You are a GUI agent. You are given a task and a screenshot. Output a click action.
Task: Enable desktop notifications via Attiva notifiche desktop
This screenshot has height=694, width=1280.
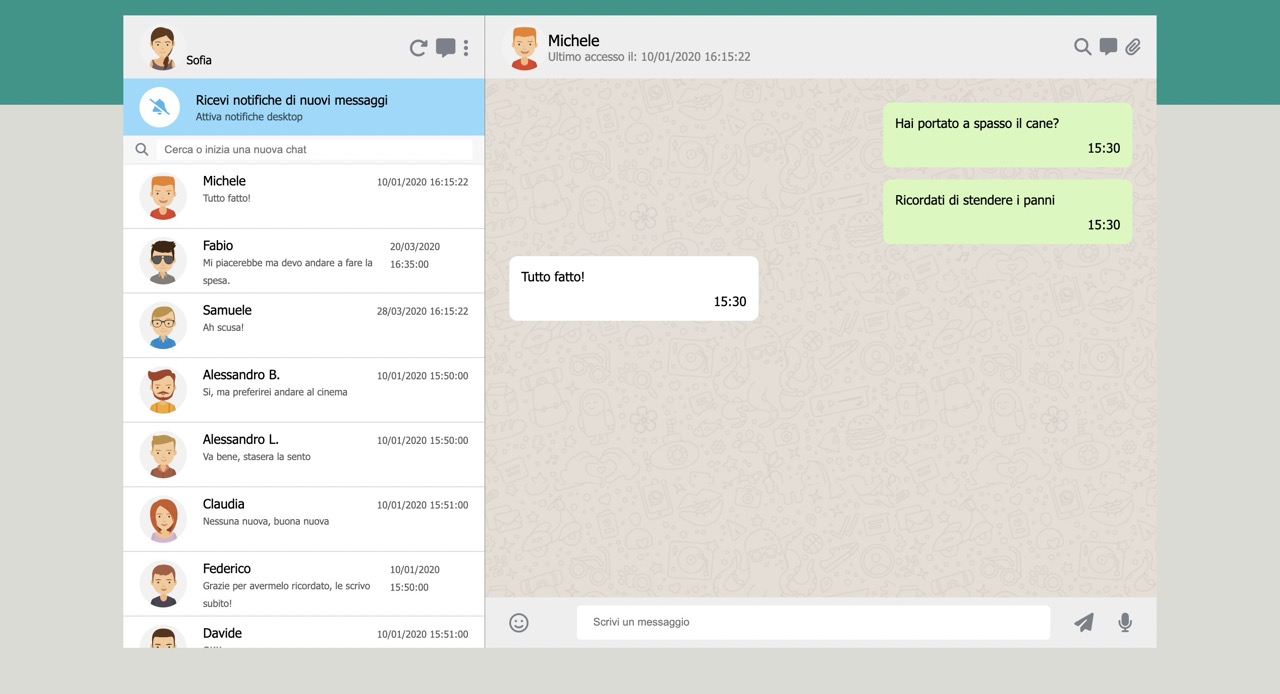pyautogui.click(x=249, y=117)
